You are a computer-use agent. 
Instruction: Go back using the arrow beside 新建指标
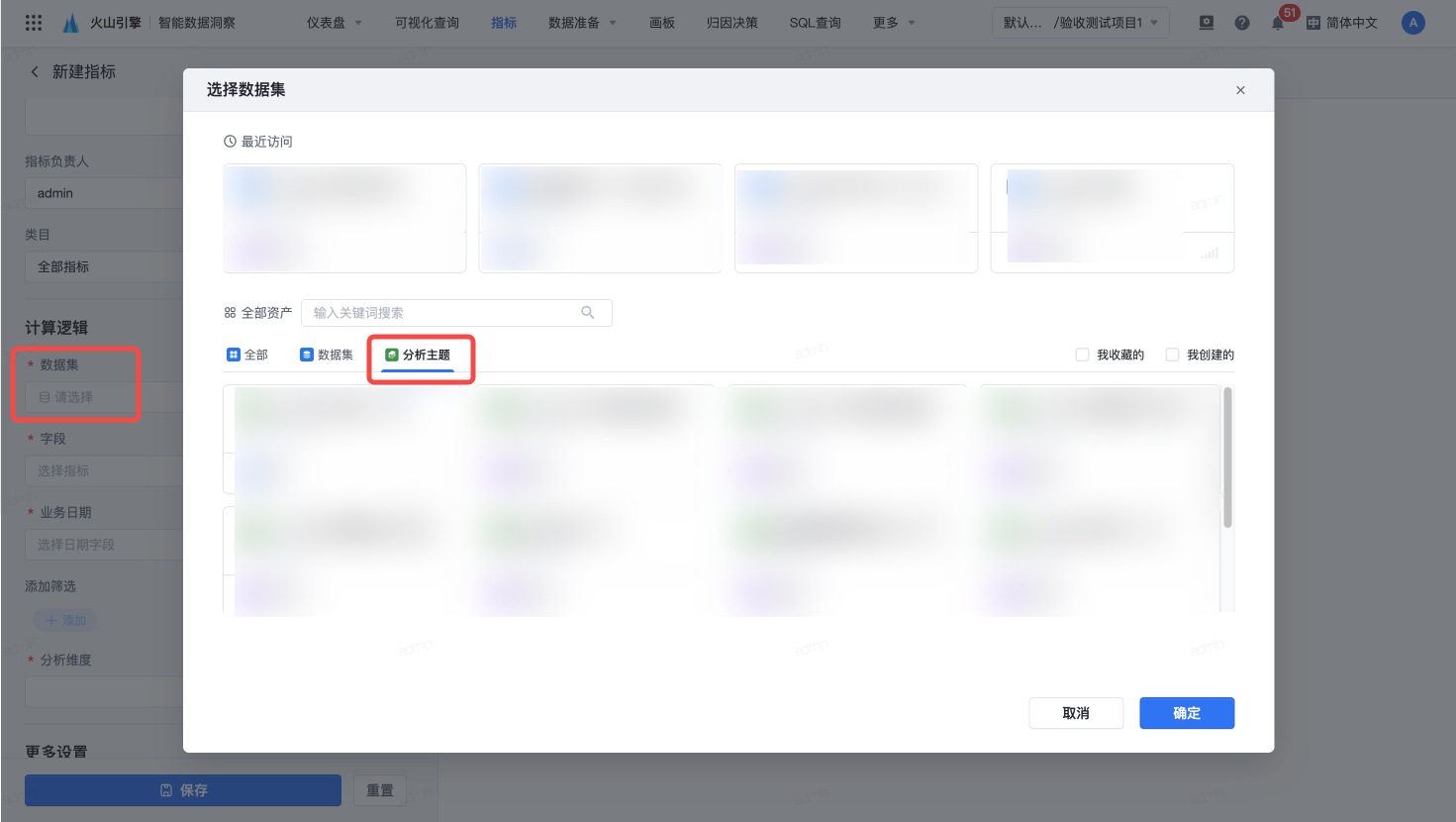pyautogui.click(x=35, y=71)
